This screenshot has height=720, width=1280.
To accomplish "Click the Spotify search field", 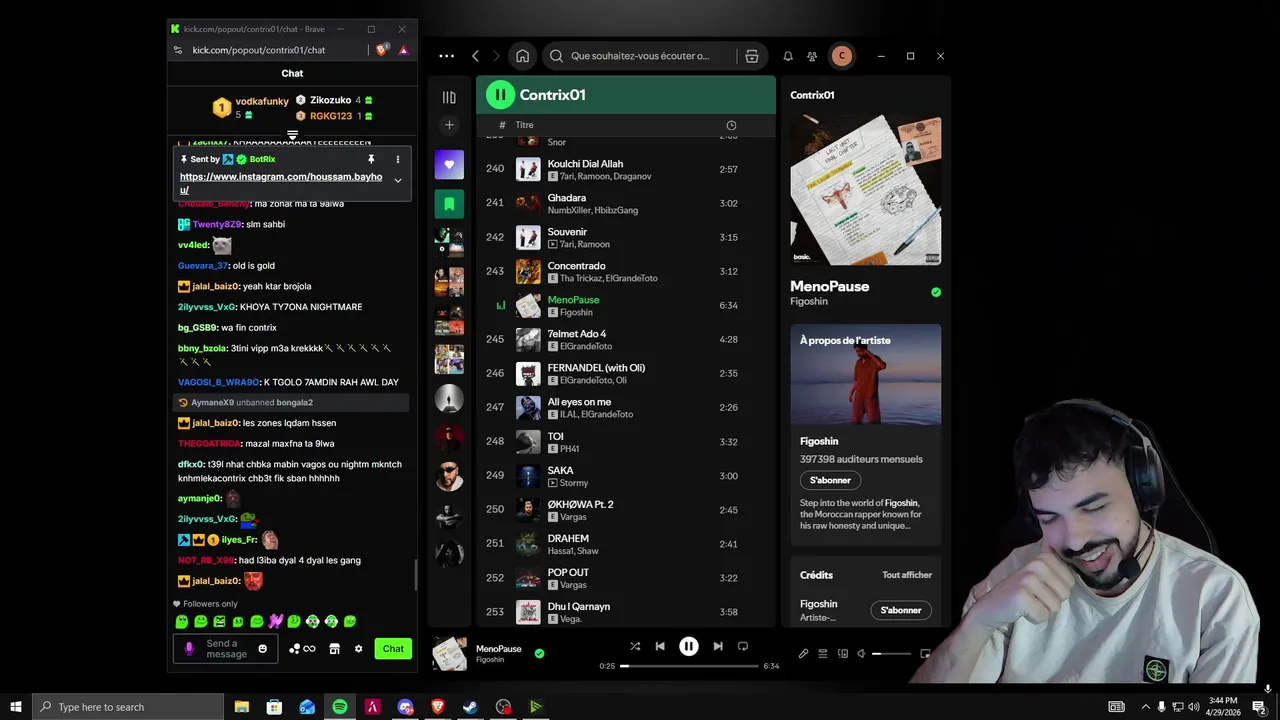I will tap(640, 56).
